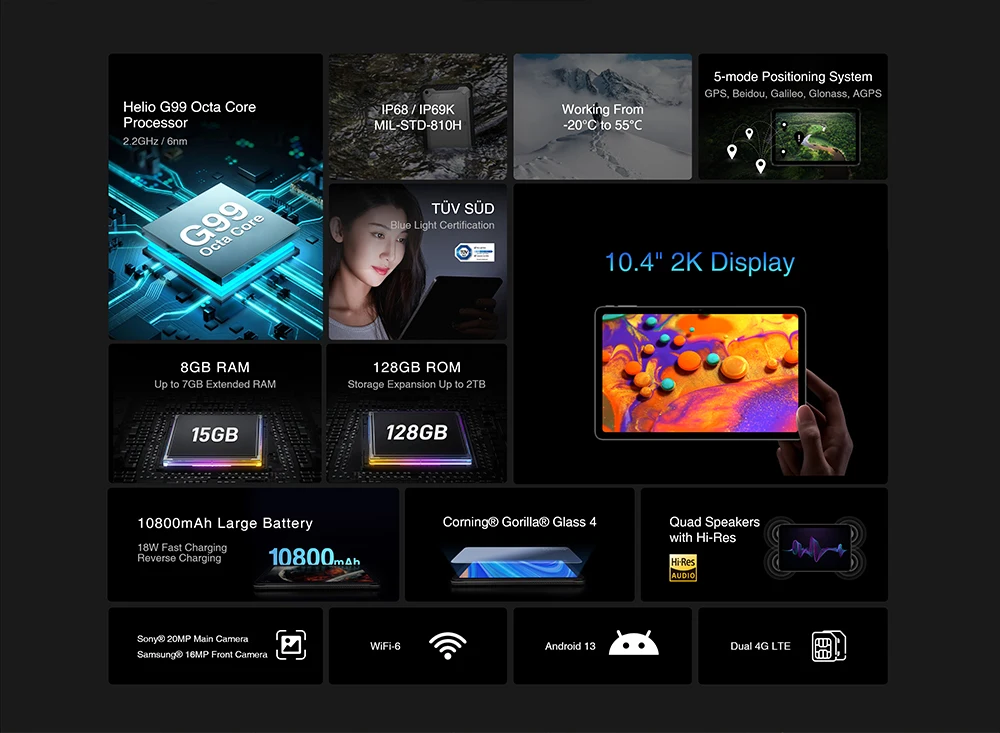Click the '10800mAh Large Battery' heading

tap(225, 523)
